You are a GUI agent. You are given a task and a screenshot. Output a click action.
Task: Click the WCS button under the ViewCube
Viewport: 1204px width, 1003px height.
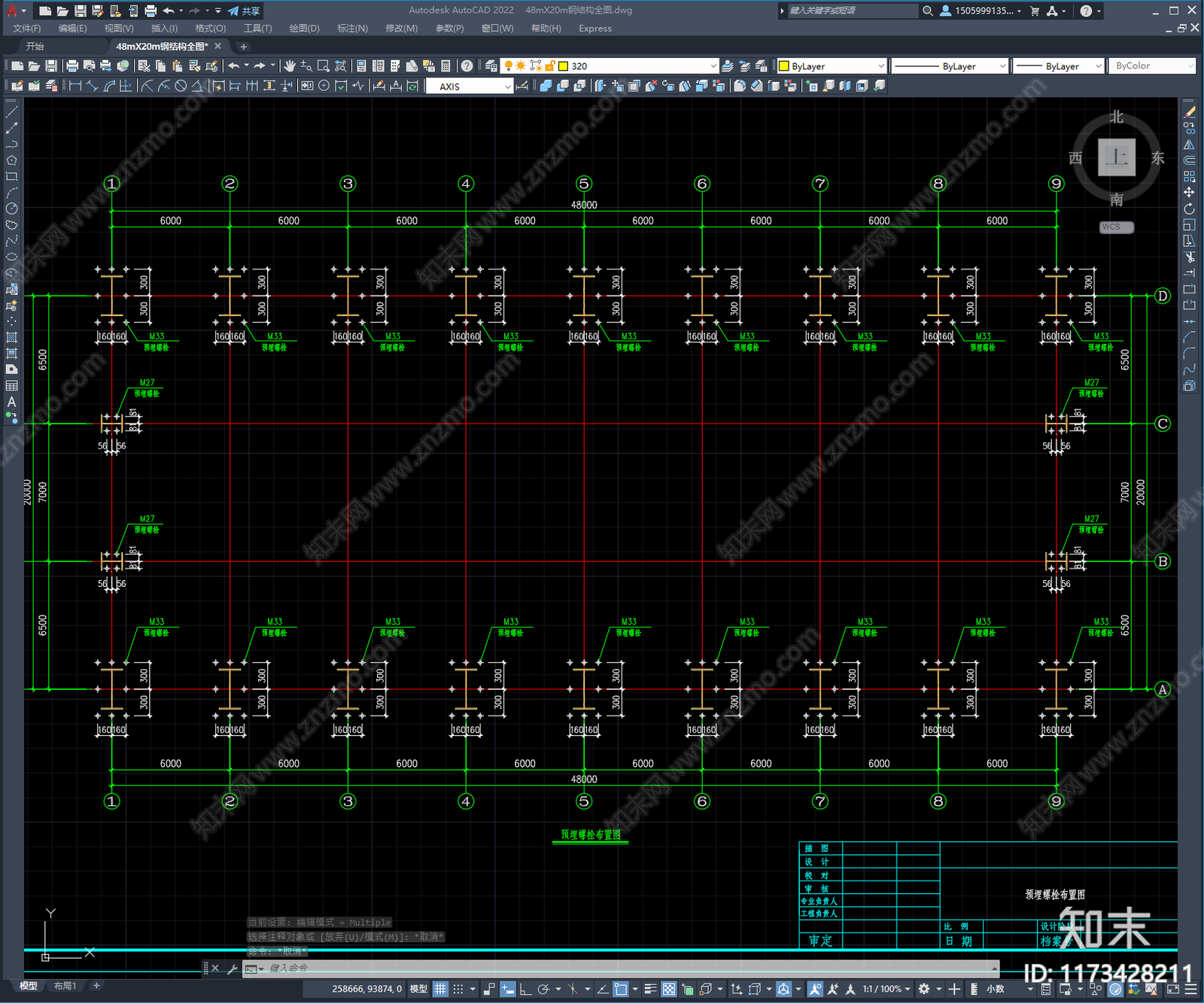point(1116,227)
